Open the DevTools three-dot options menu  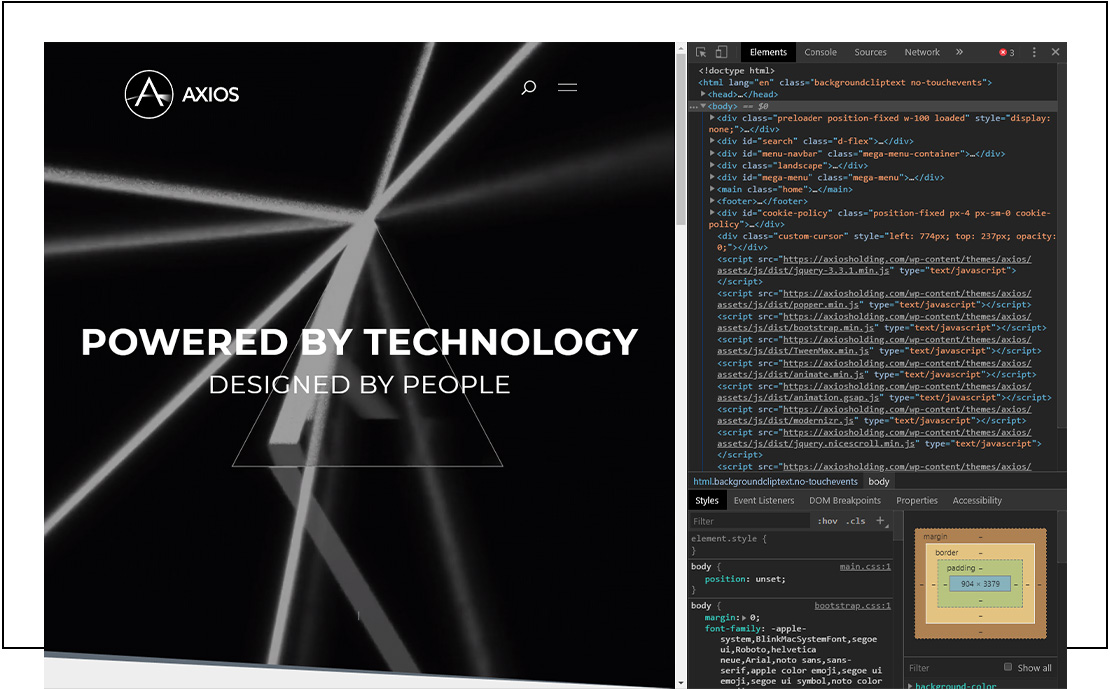click(x=1034, y=52)
